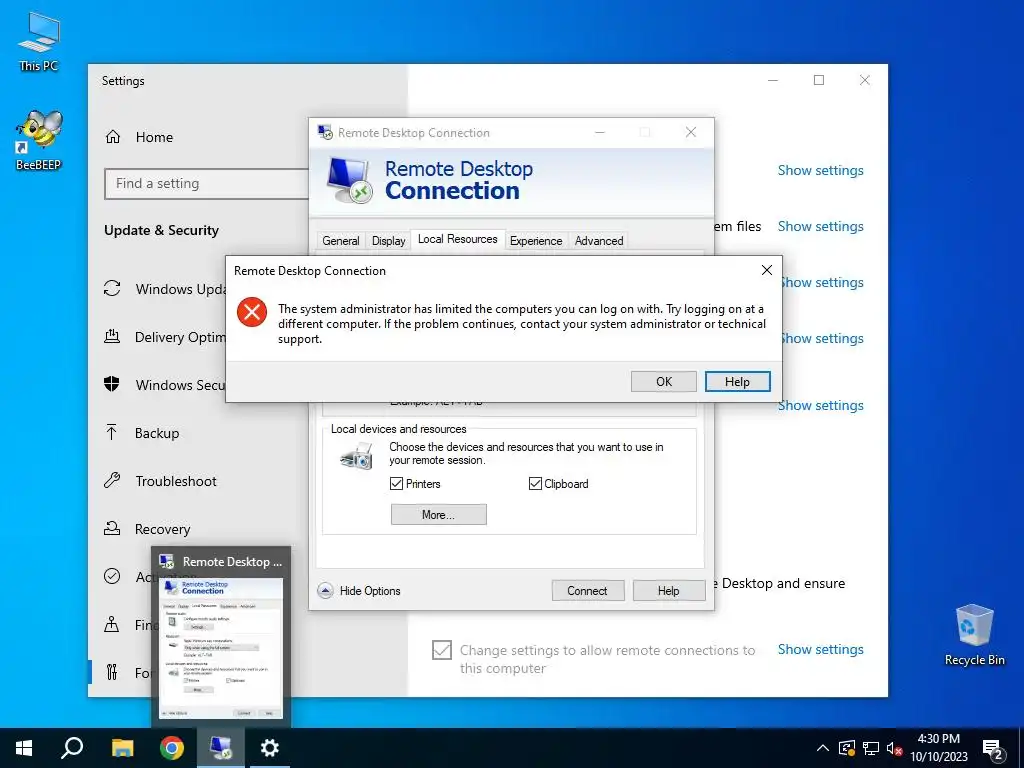Click the muted volume tray icon

894,748
